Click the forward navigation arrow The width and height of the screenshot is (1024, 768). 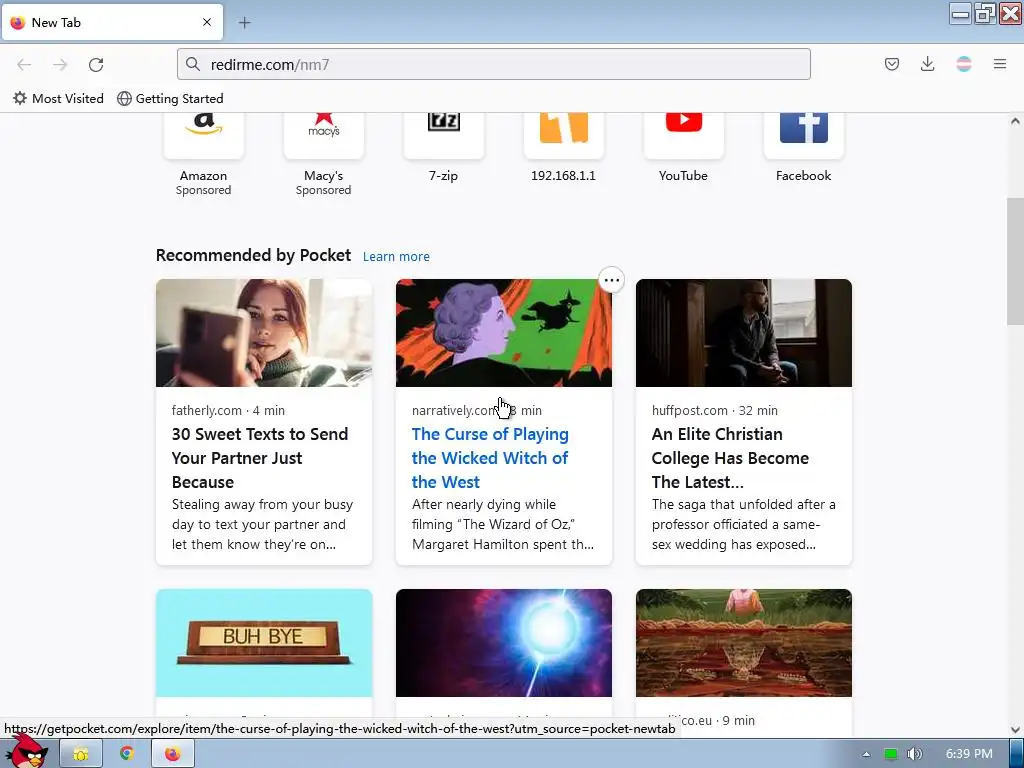tap(60, 65)
